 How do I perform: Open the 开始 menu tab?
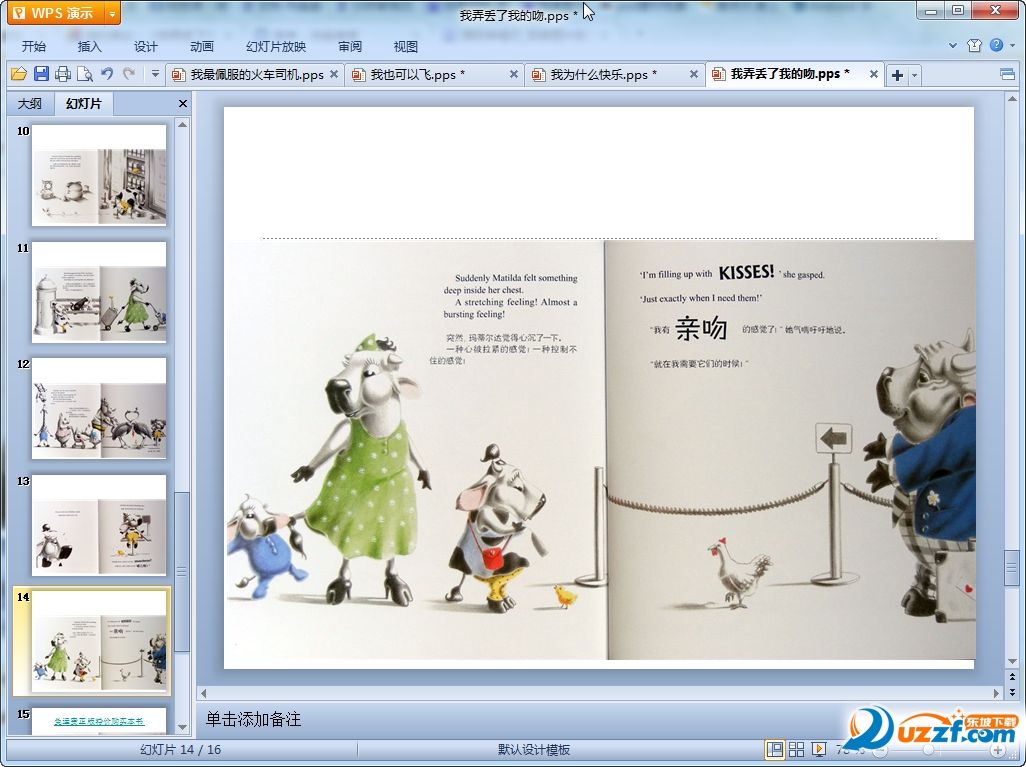[33, 46]
